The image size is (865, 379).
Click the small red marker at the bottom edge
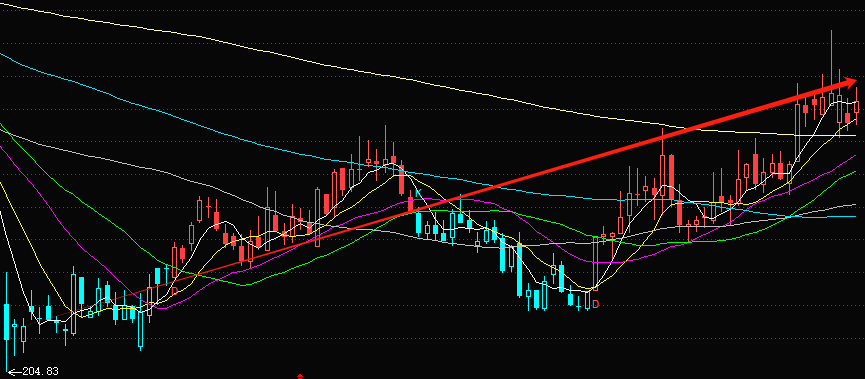[300, 376]
